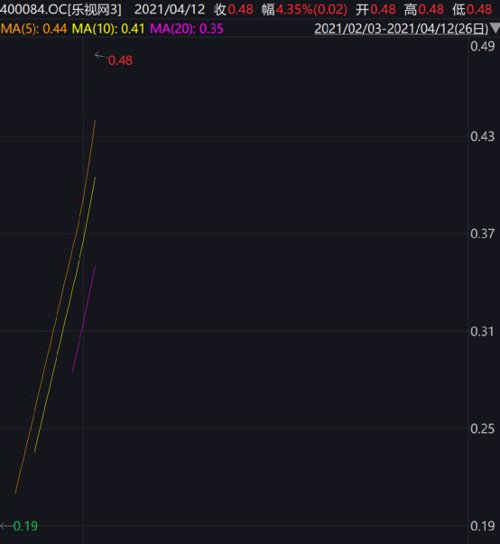Click the 2021/04/12 date in header
Viewport: 500px width, 544px height.
coord(169,9)
